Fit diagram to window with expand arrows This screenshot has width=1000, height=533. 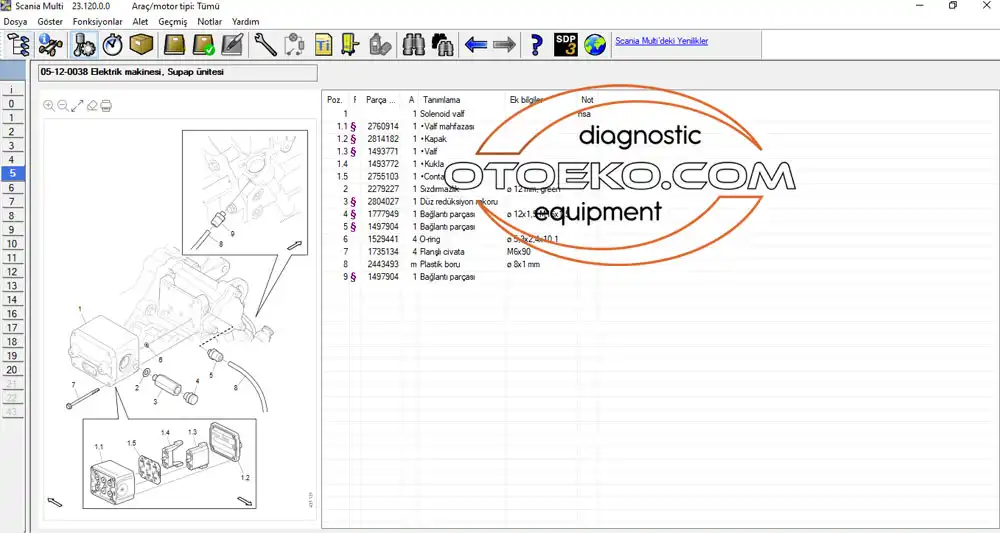tap(77, 105)
